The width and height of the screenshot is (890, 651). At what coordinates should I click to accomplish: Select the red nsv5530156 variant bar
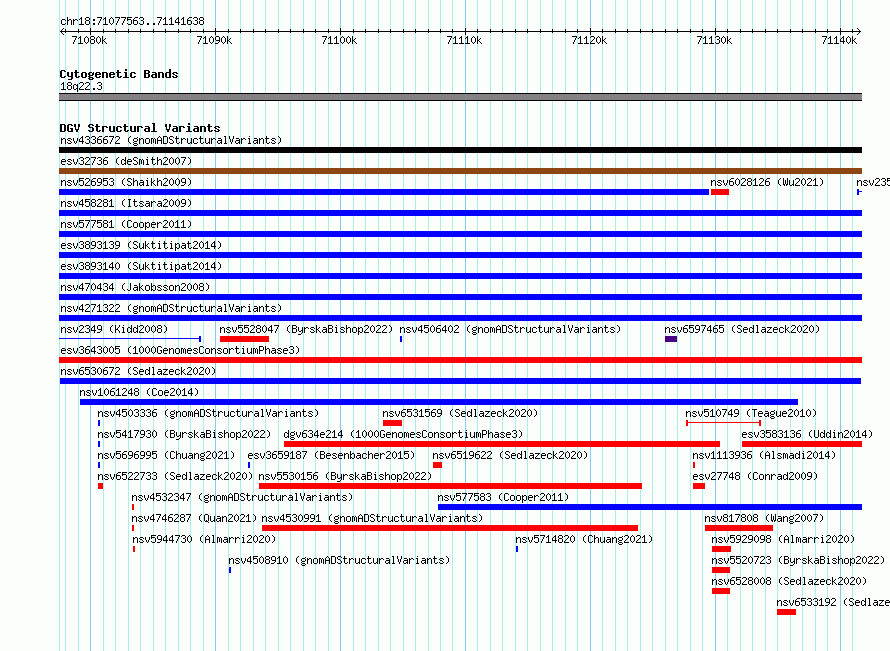450,486
